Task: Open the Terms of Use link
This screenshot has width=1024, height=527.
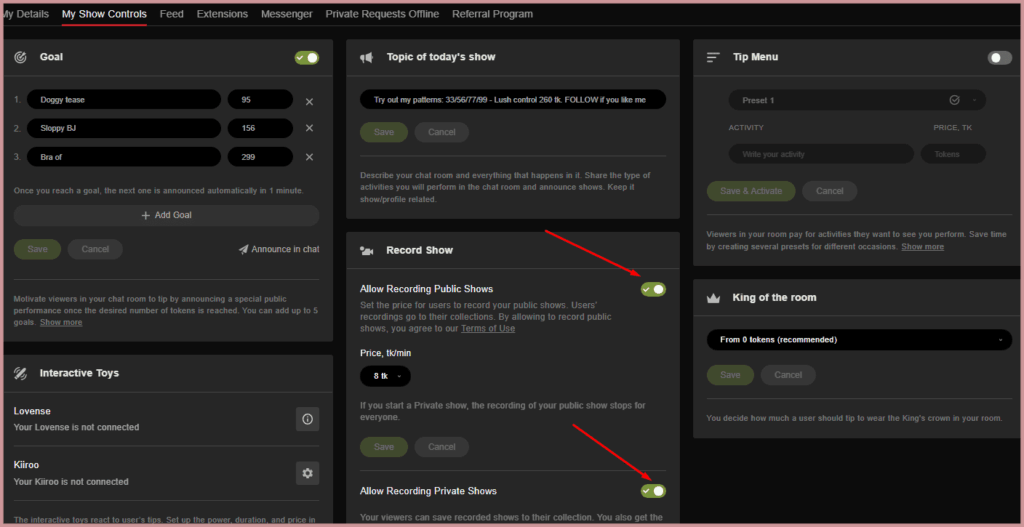Action: [x=488, y=329]
